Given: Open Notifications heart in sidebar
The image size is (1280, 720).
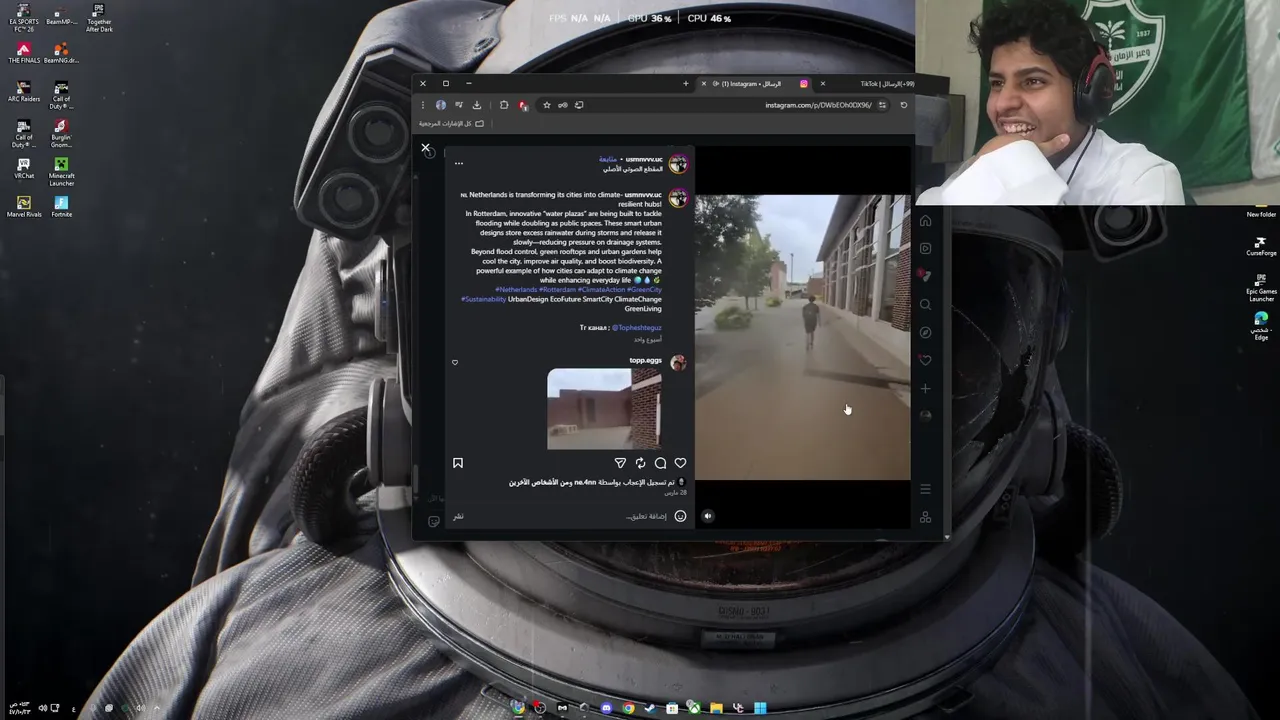Looking at the screenshot, I should tap(925, 360).
